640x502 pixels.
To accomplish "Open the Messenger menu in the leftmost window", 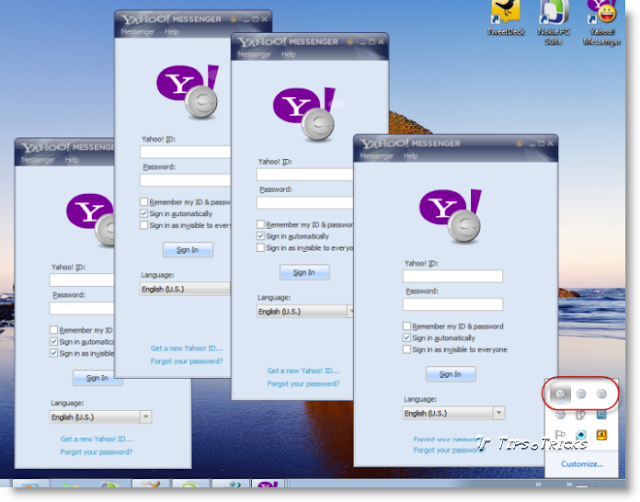I will (x=38, y=160).
